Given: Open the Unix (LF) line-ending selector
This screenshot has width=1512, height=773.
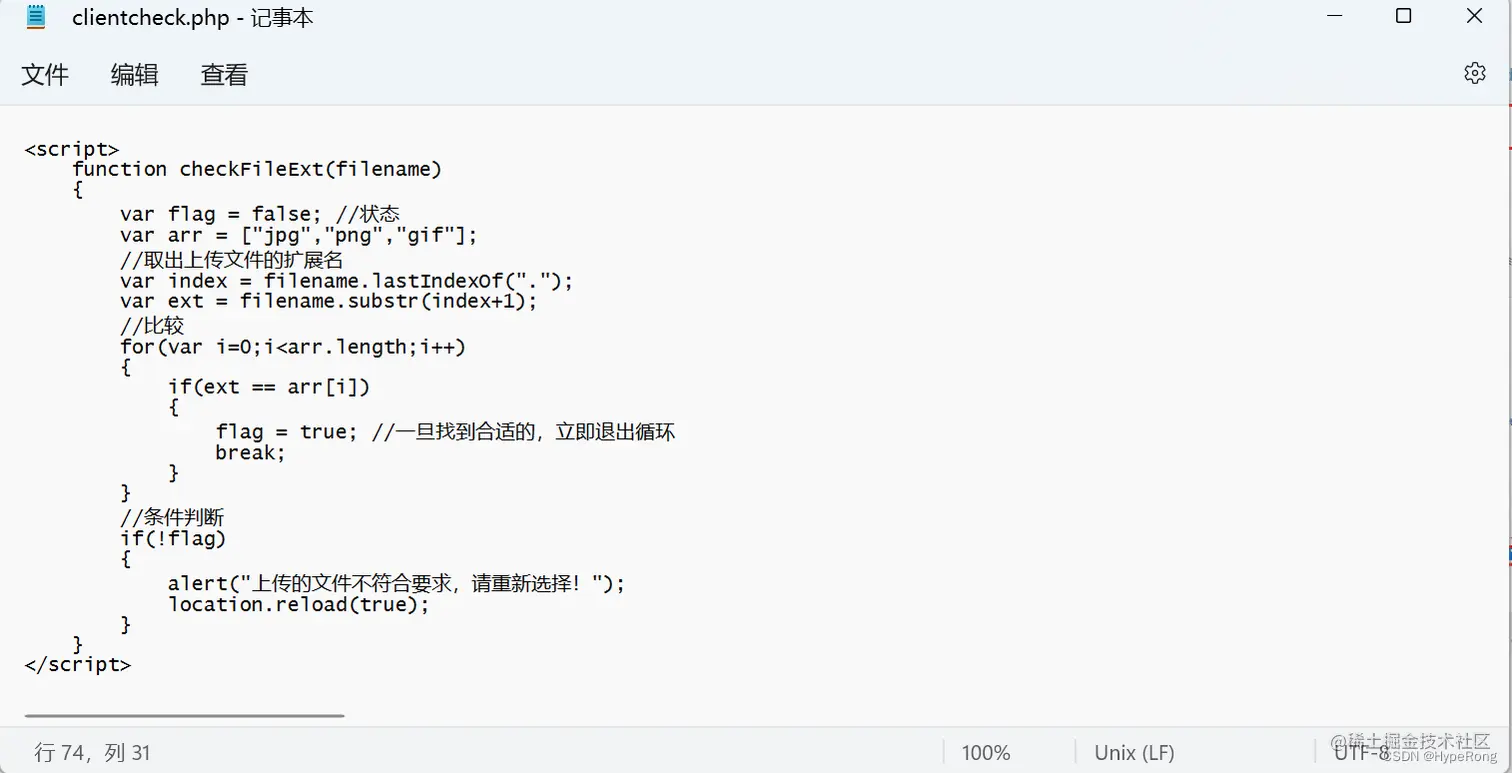Looking at the screenshot, I should [x=1133, y=751].
